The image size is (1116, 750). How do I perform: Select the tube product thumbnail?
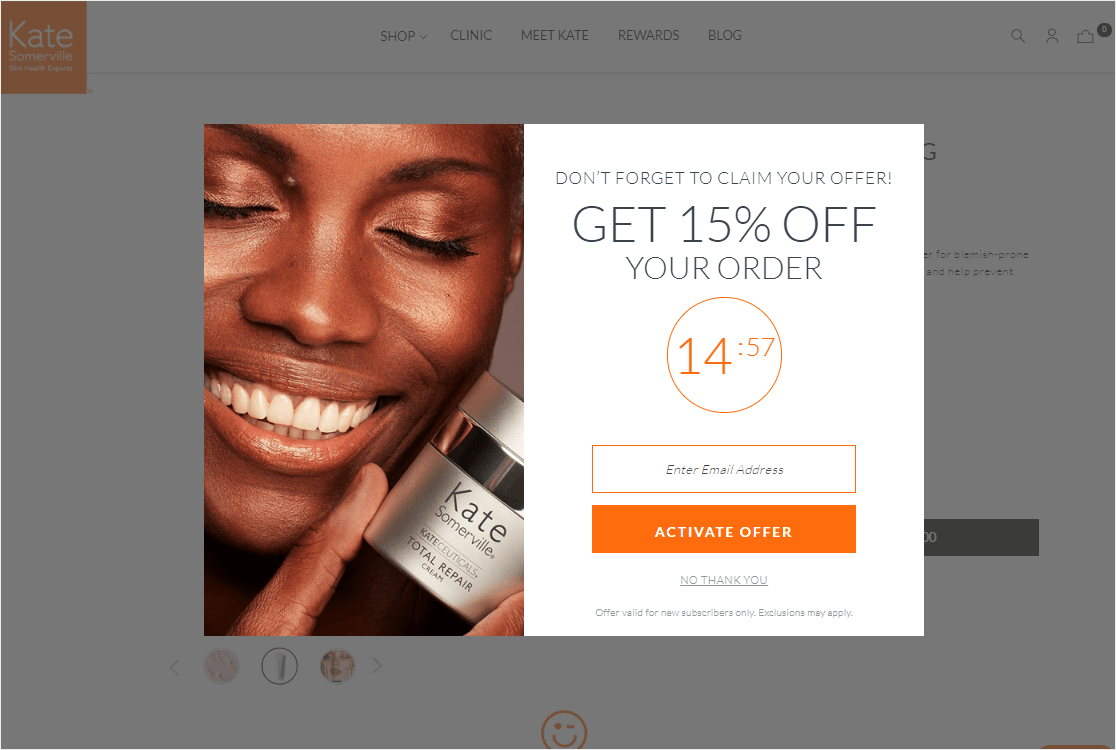(280, 667)
